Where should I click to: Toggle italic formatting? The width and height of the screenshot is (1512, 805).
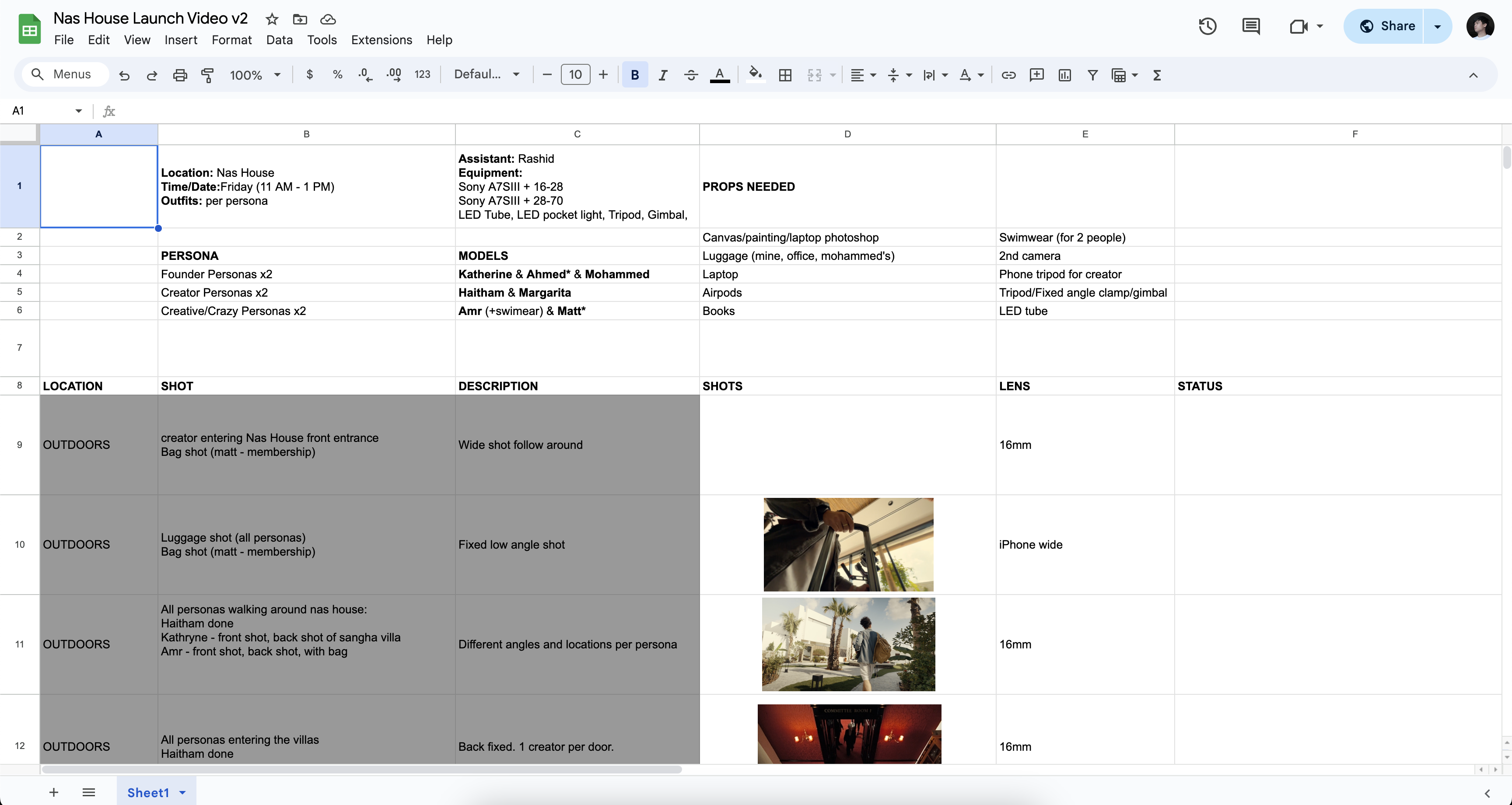pyautogui.click(x=663, y=75)
